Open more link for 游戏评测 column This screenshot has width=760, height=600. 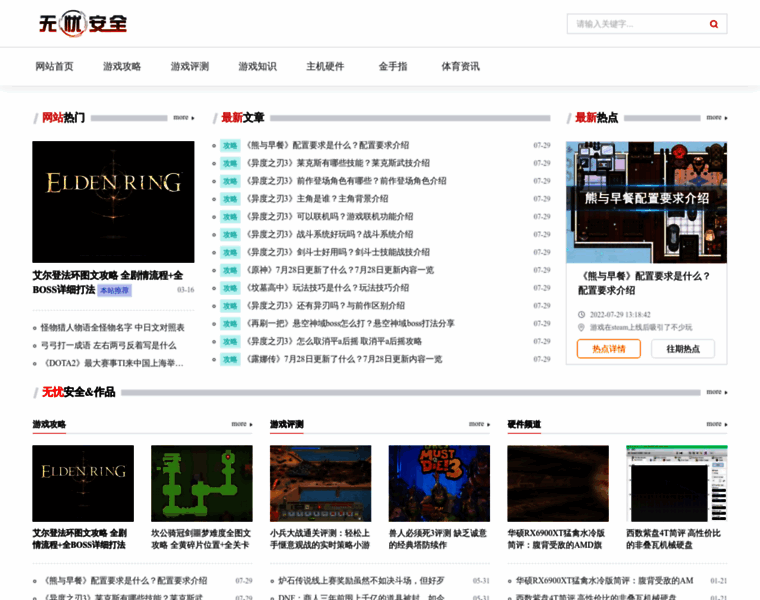coord(479,424)
